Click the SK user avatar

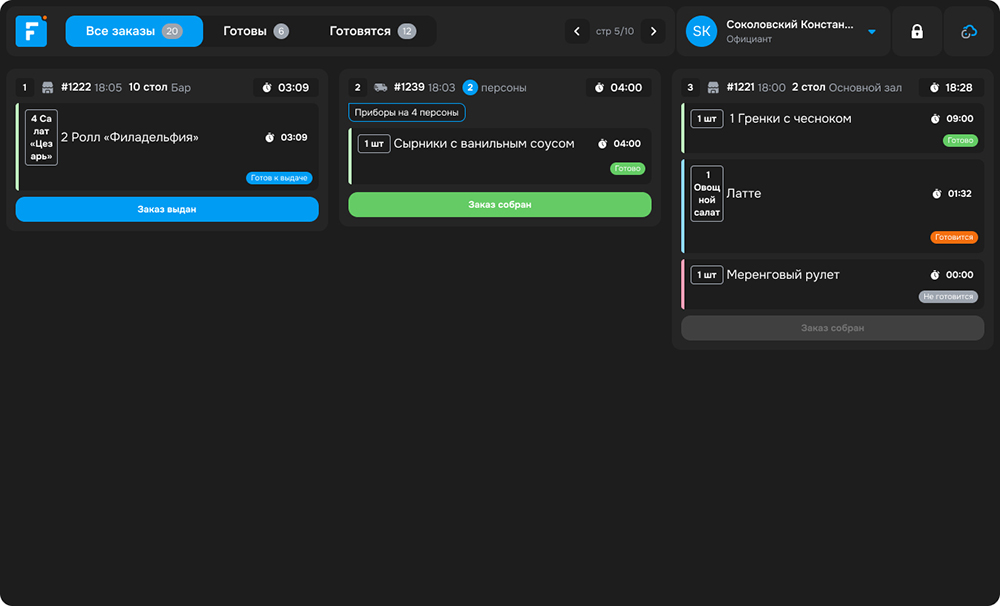coord(702,32)
